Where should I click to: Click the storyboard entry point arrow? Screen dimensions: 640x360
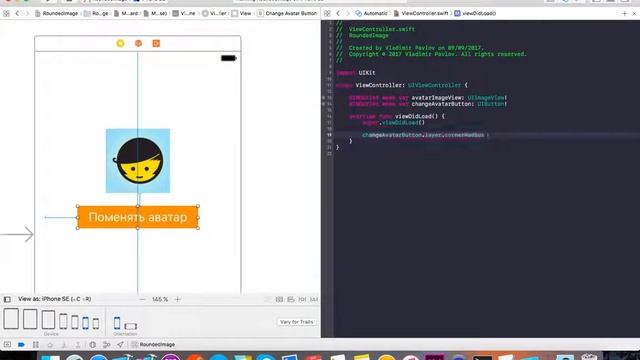coord(17,234)
